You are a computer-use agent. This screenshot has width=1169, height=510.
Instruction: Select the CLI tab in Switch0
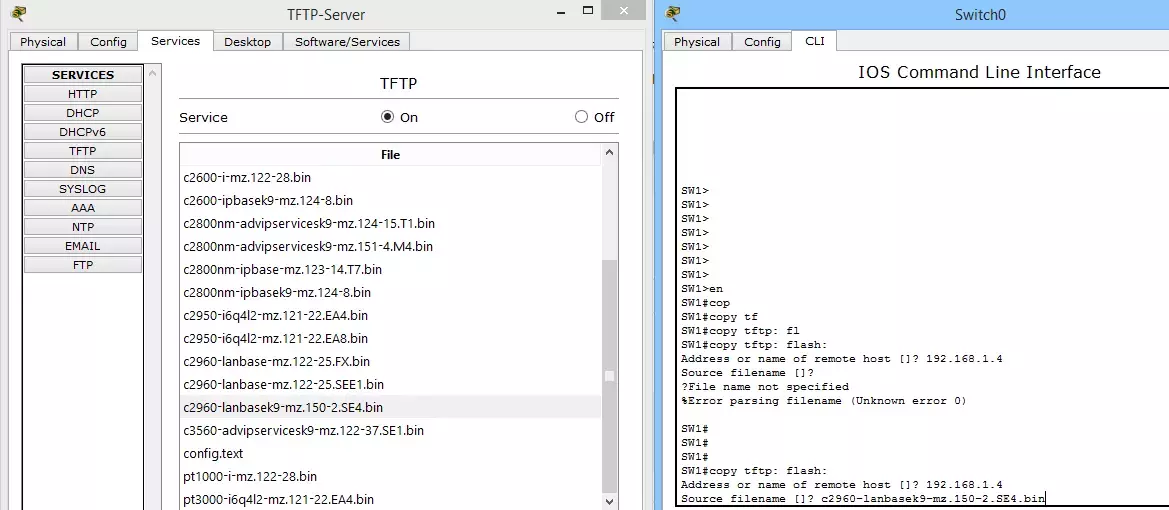[815, 41]
